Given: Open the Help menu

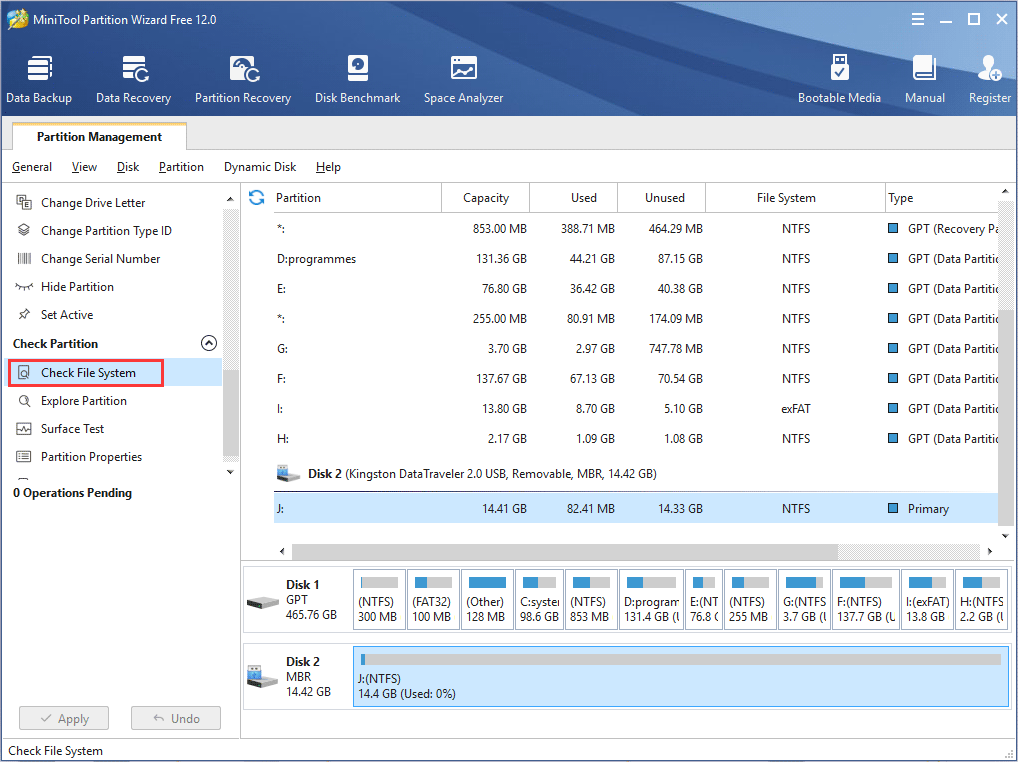Looking at the screenshot, I should coord(328,167).
